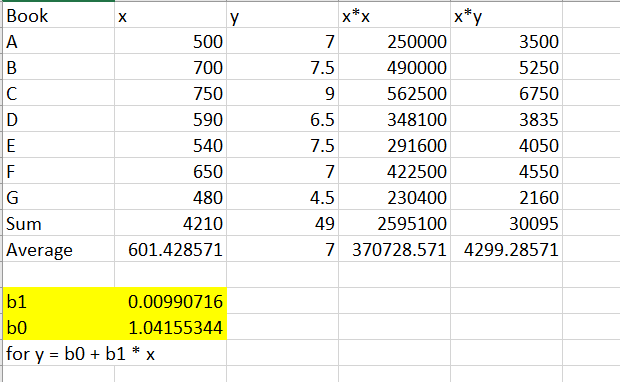Click the cell labeled 'A'
Image resolution: width=620 pixels, height=382 pixels.
tap(59, 41)
